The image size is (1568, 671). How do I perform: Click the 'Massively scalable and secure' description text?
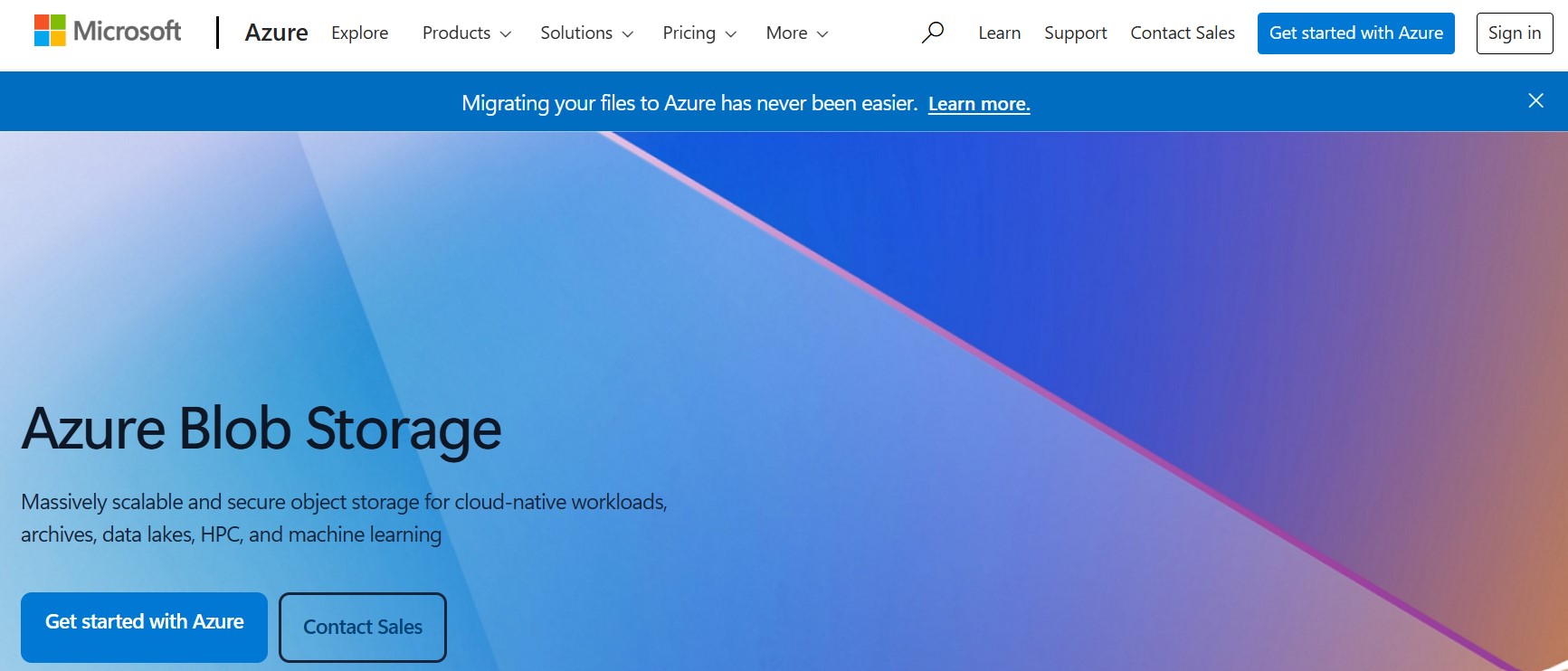tap(344, 518)
